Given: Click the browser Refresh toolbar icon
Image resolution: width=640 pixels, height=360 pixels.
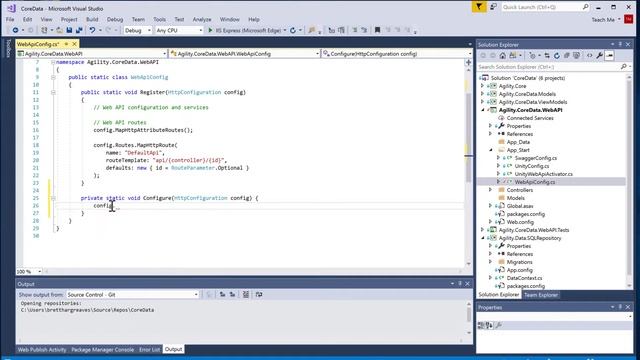Looking at the screenshot, I should pyautogui.click(x=293, y=30).
